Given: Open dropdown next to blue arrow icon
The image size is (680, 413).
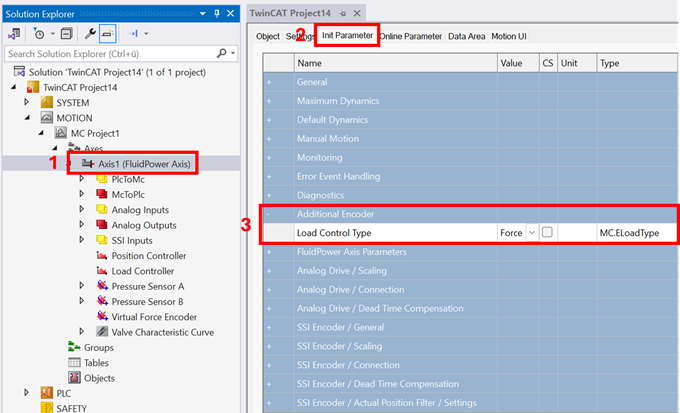Looking at the screenshot, I should point(146,33).
